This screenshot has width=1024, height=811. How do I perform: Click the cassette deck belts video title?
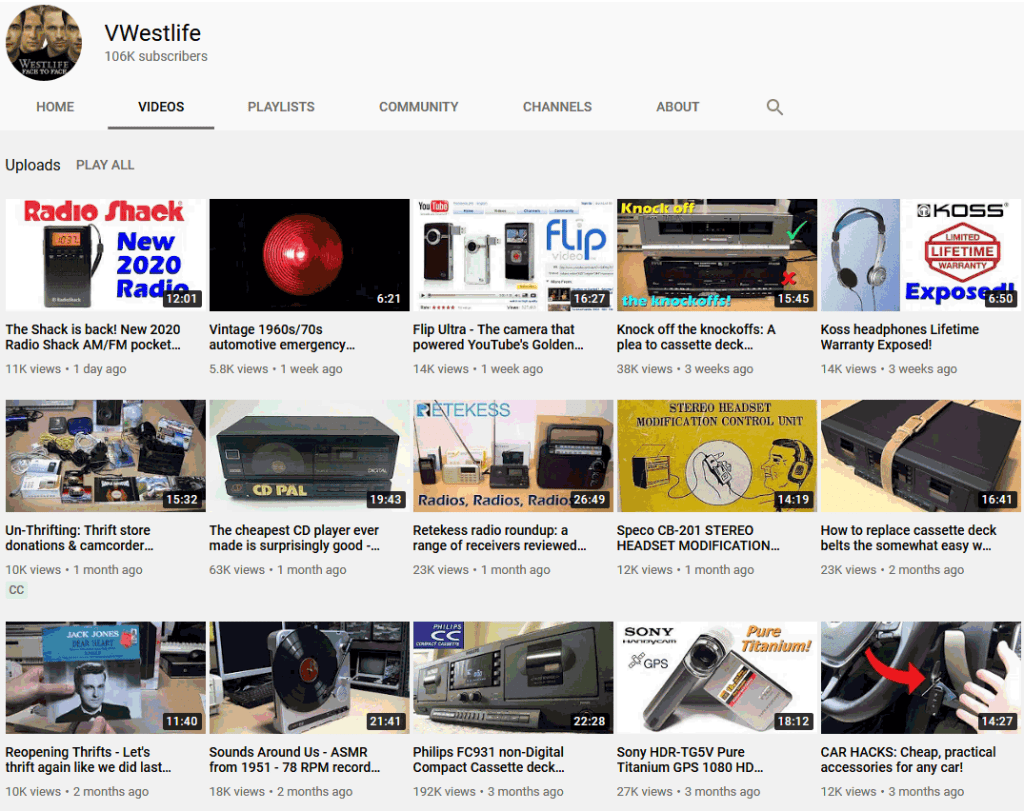point(908,538)
